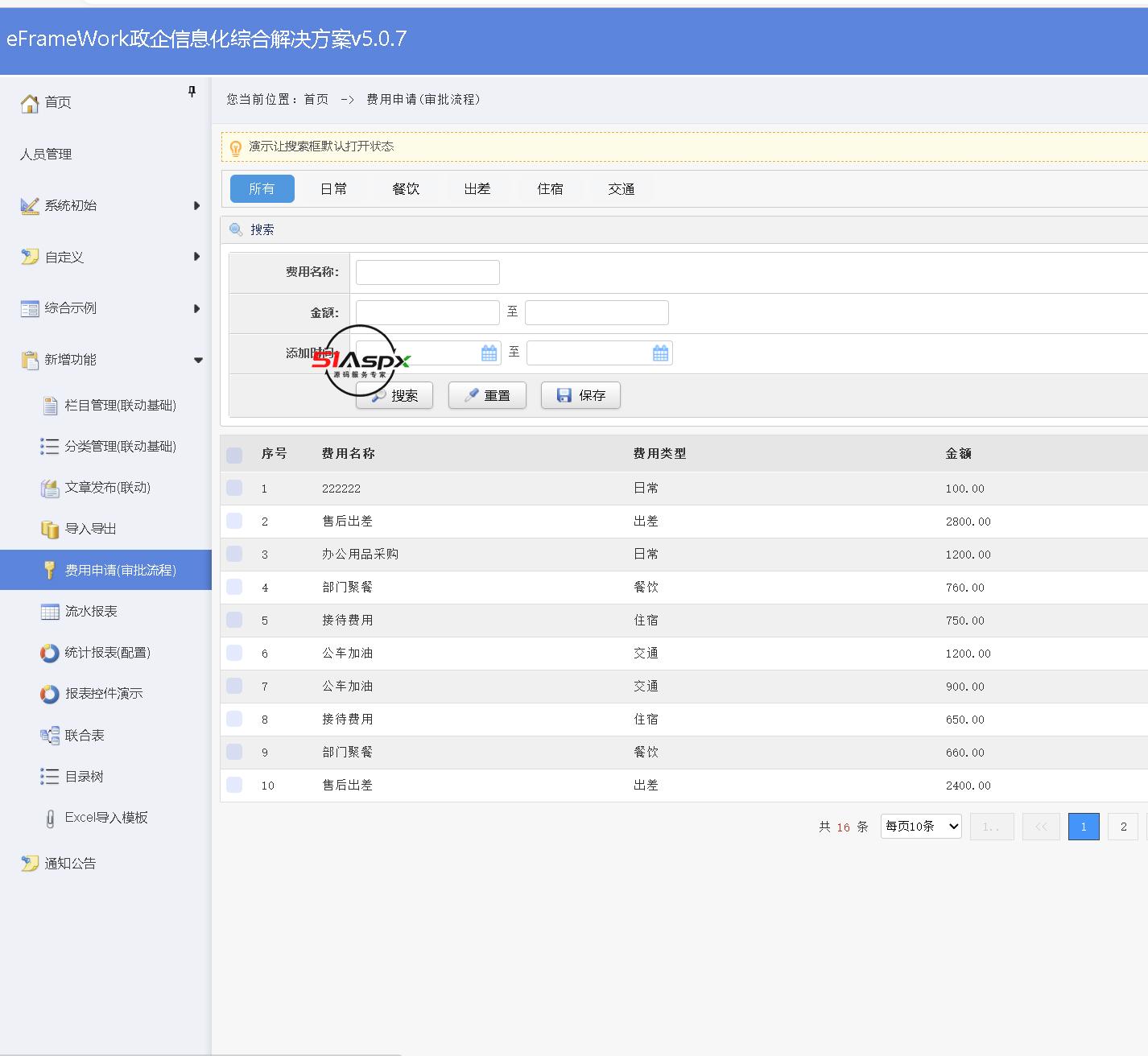Check the row 10 售后出差 checkbox
The width and height of the screenshot is (1148, 1056).
[234, 785]
